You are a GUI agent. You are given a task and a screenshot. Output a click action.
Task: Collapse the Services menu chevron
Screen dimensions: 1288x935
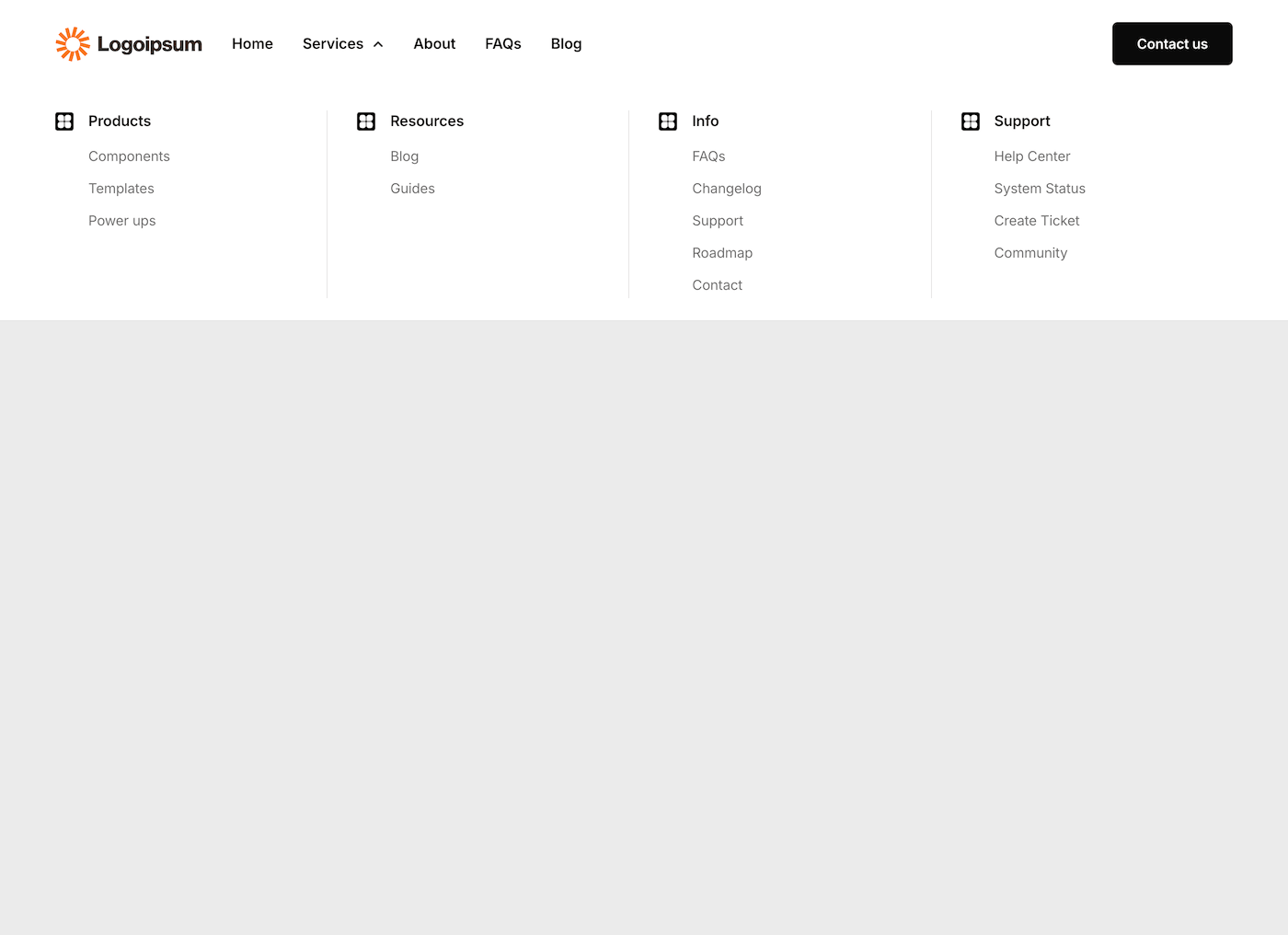pyautogui.click(x=378, y=44)
